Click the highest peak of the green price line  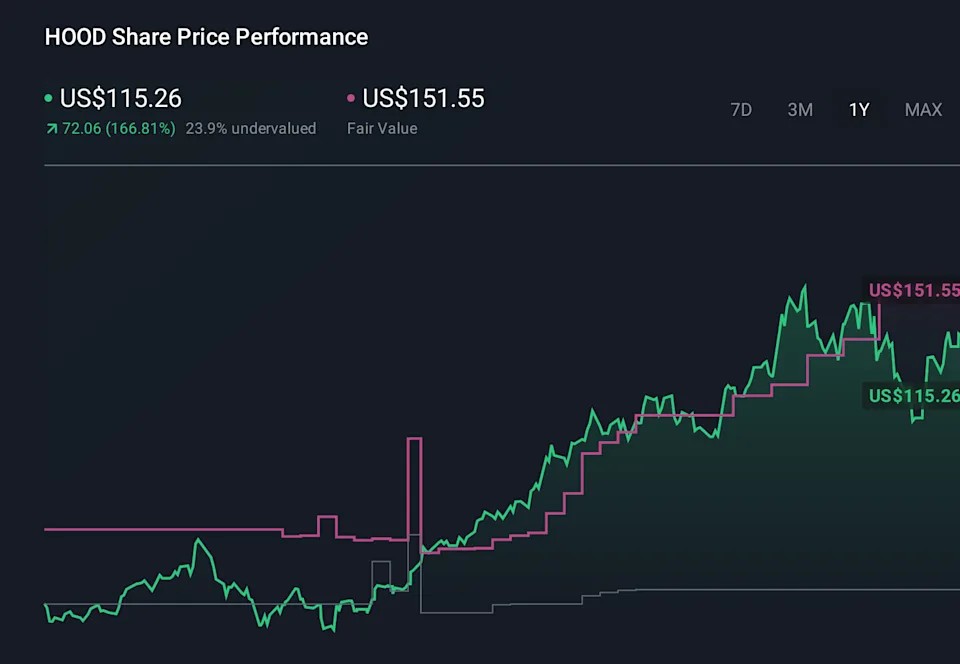pyautogui.click(x=804, y=287)
